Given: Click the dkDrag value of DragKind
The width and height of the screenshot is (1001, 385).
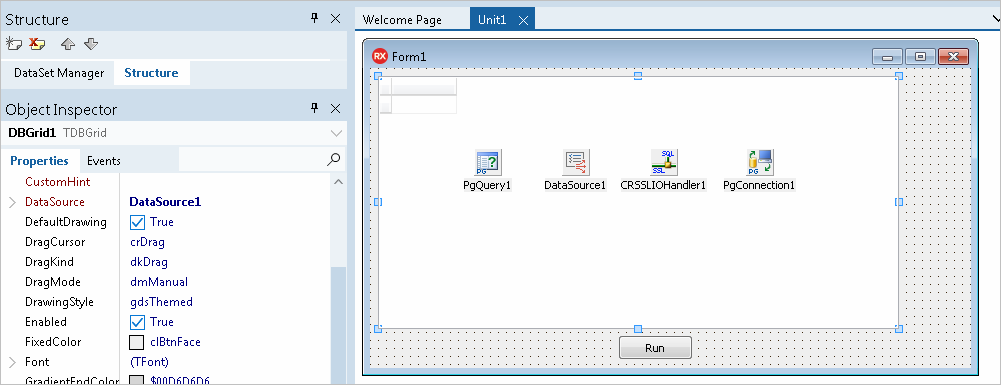Looking at the screenshot, I should coord(148,262).
